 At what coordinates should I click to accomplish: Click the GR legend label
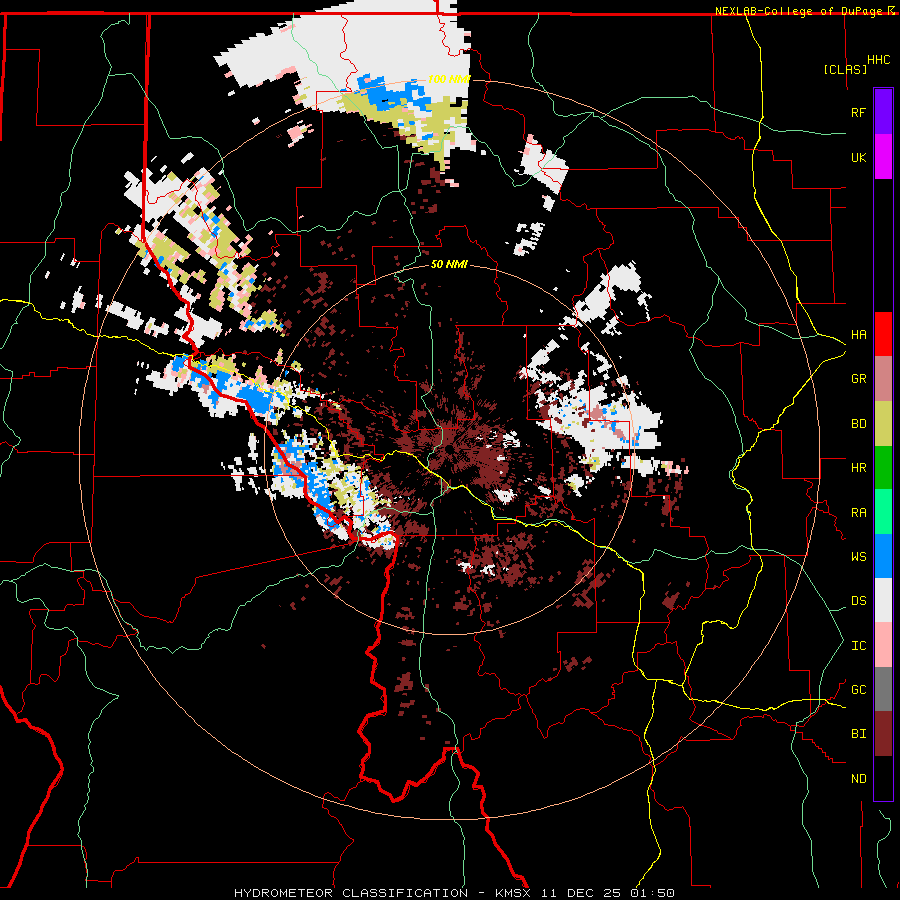[858, 379]
